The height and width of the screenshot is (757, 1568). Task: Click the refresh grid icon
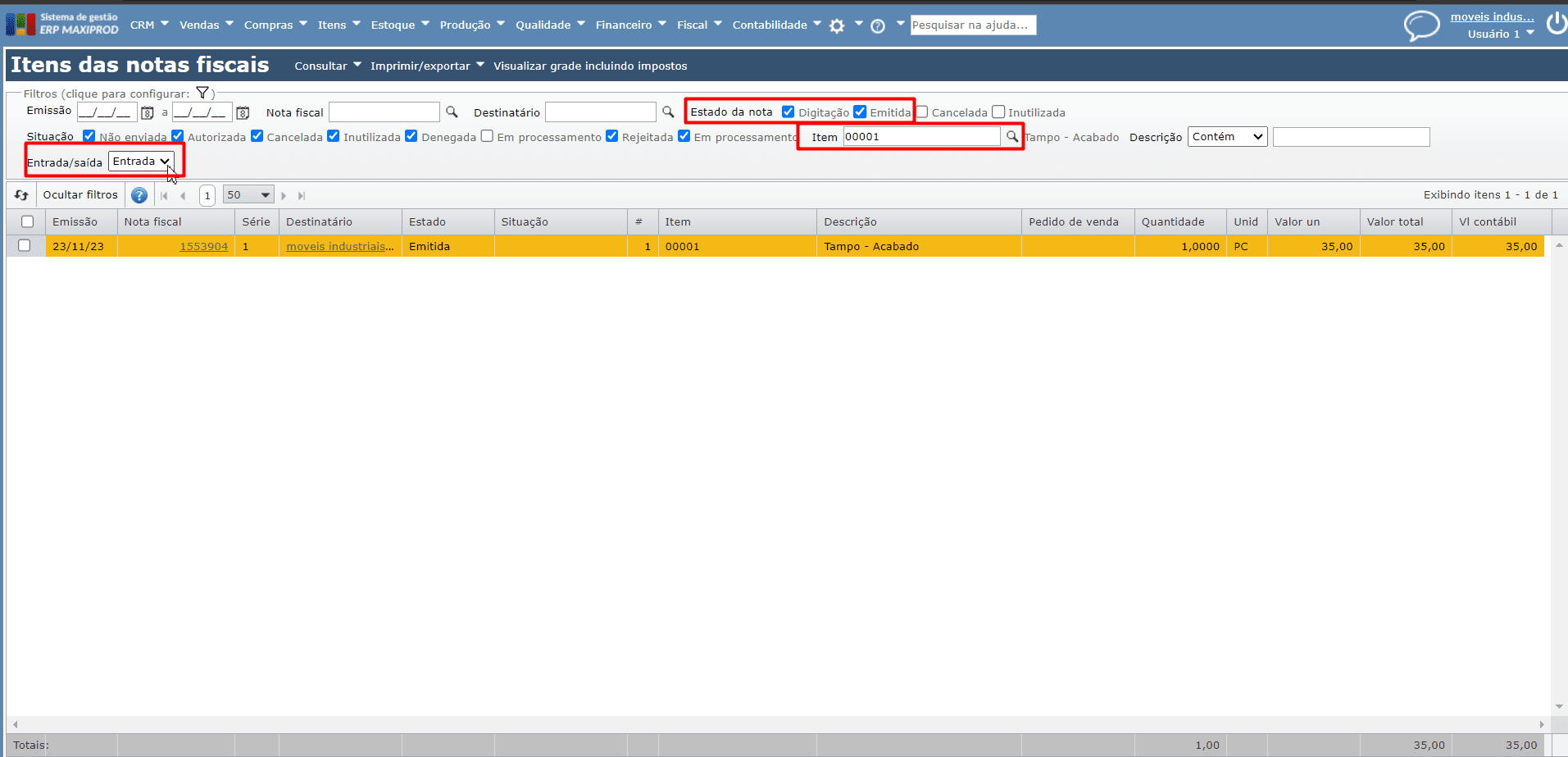tap(21, 195)
